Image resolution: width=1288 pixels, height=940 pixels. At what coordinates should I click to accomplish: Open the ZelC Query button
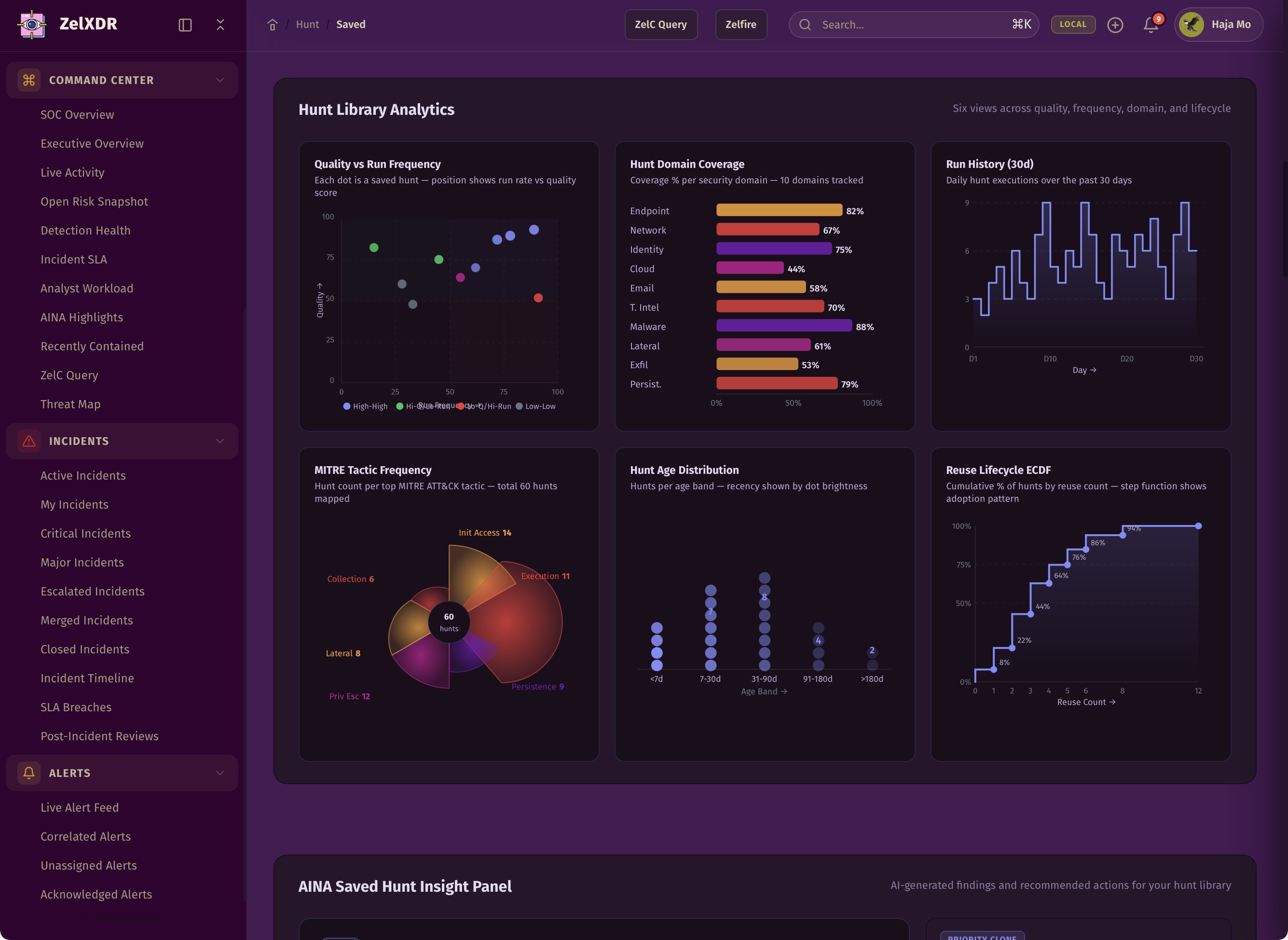pyautogui.click(x=660, y=25)
